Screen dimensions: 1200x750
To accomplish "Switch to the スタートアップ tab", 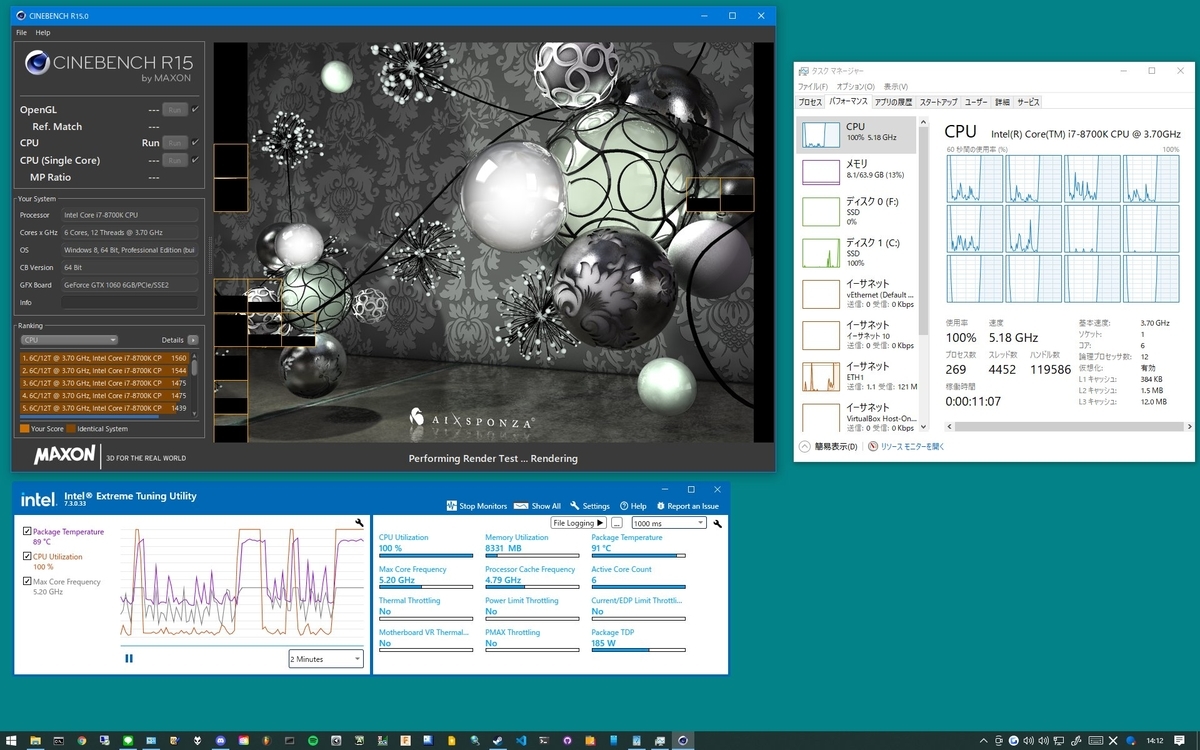I will click(938, 102).
